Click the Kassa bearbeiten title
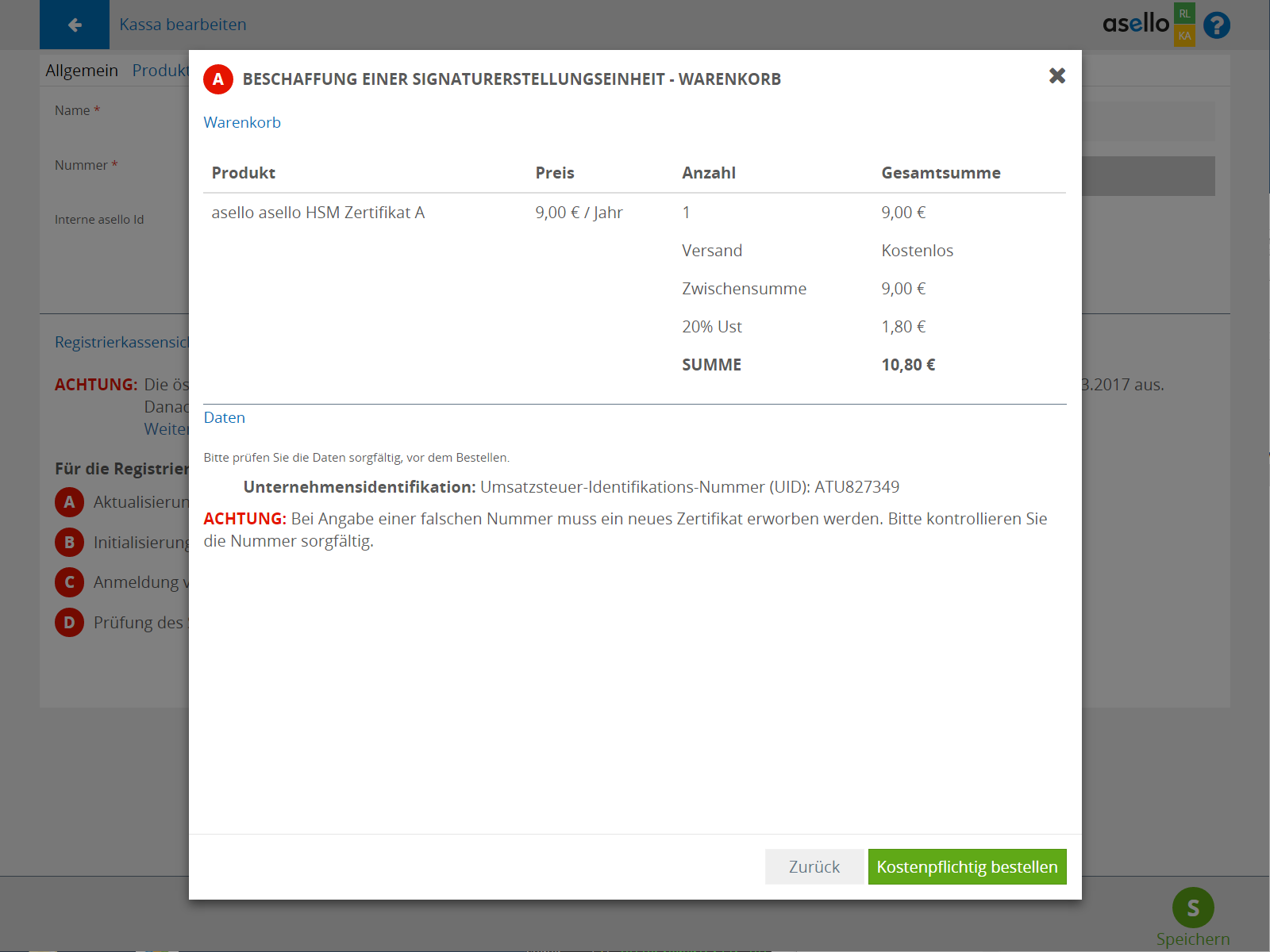1270x952 pixels. pyautogui.click(x=183, y=25)
